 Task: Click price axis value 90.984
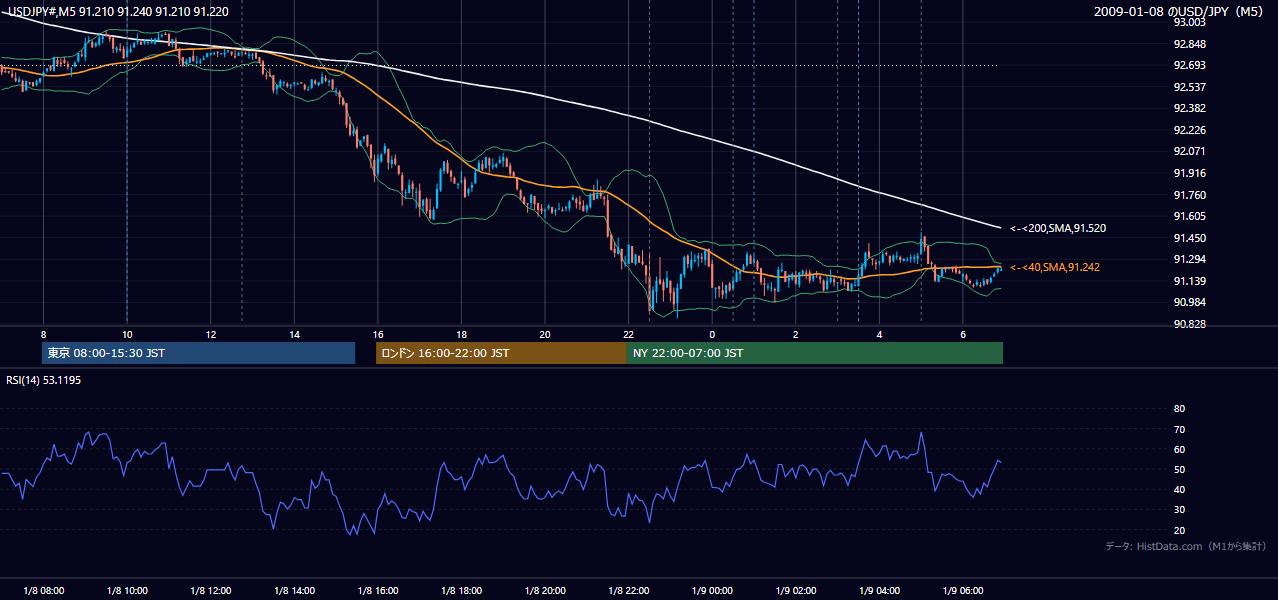1189,302
